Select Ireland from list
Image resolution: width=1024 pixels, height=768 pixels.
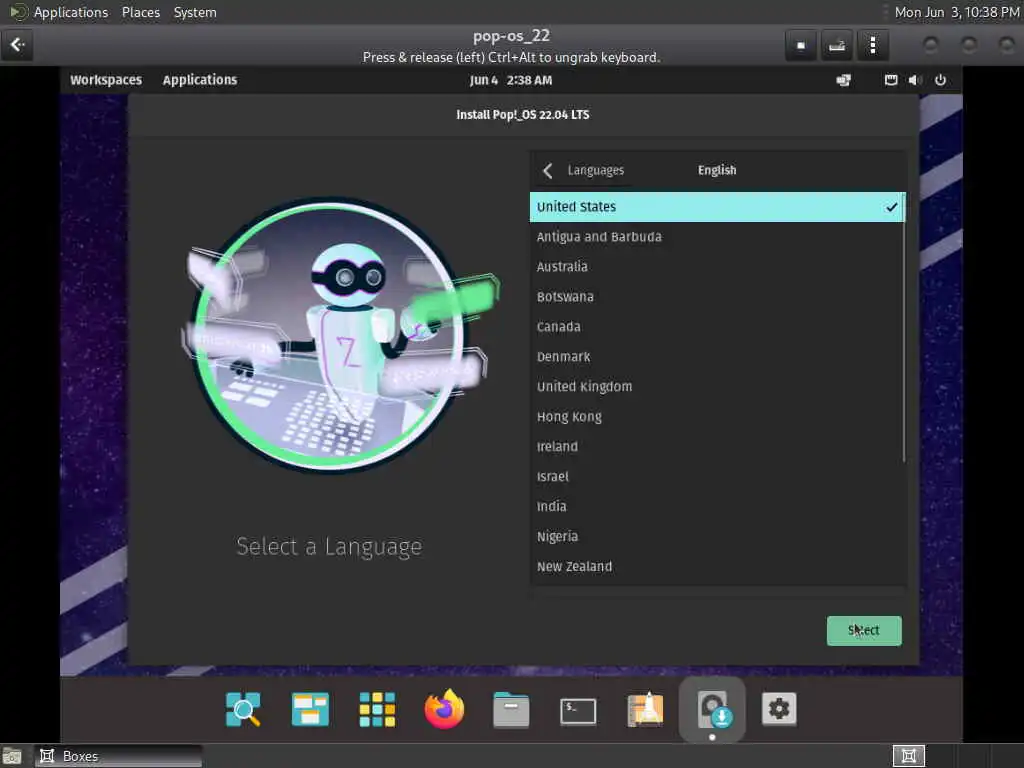click(x=717, y=447)
